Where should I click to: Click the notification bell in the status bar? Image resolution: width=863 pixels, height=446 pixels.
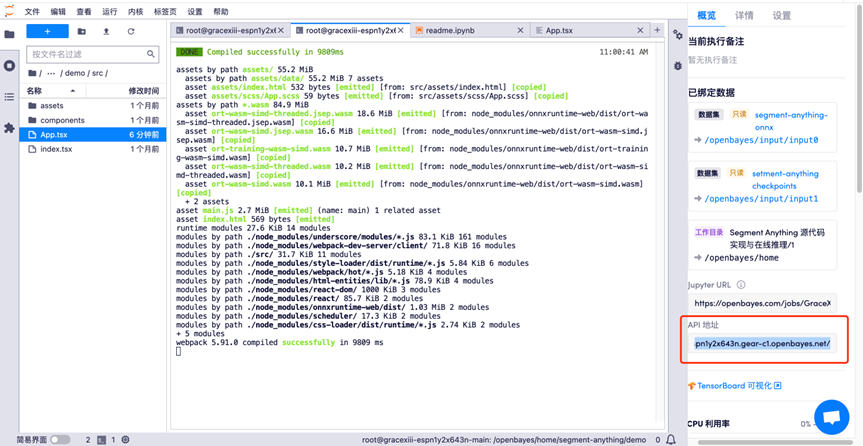tap(671, 440)
